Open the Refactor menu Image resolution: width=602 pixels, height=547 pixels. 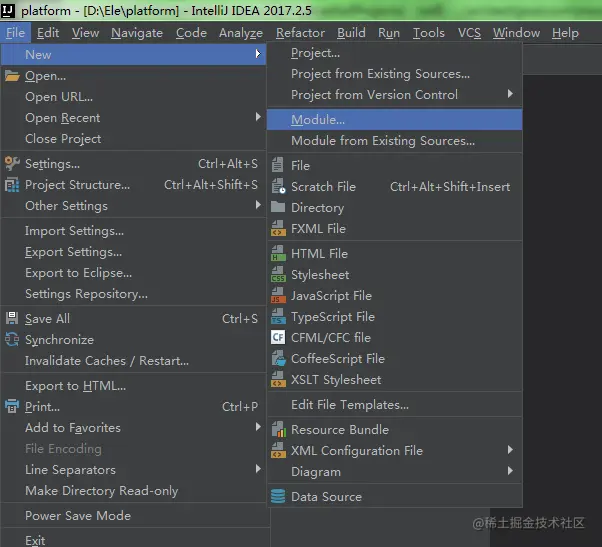pos(300,33)
